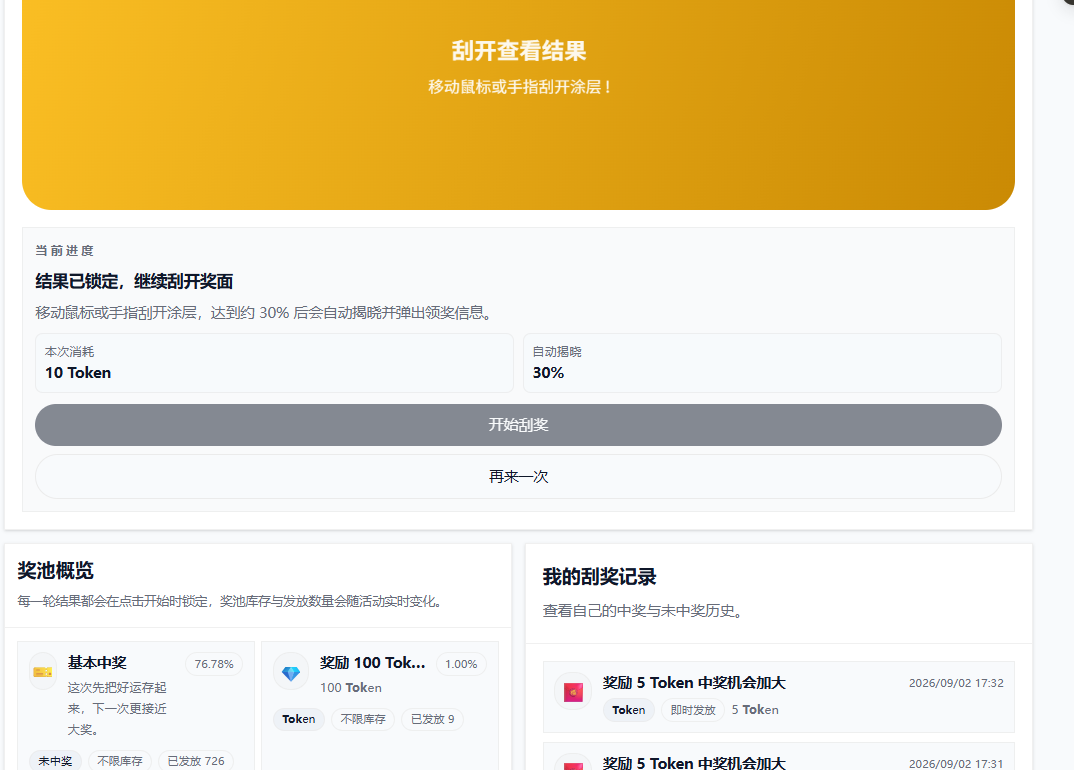Start scratching with the 开始刮奖 button
The height and width of the screenshot is (770, 1074).
pos(519,425)
